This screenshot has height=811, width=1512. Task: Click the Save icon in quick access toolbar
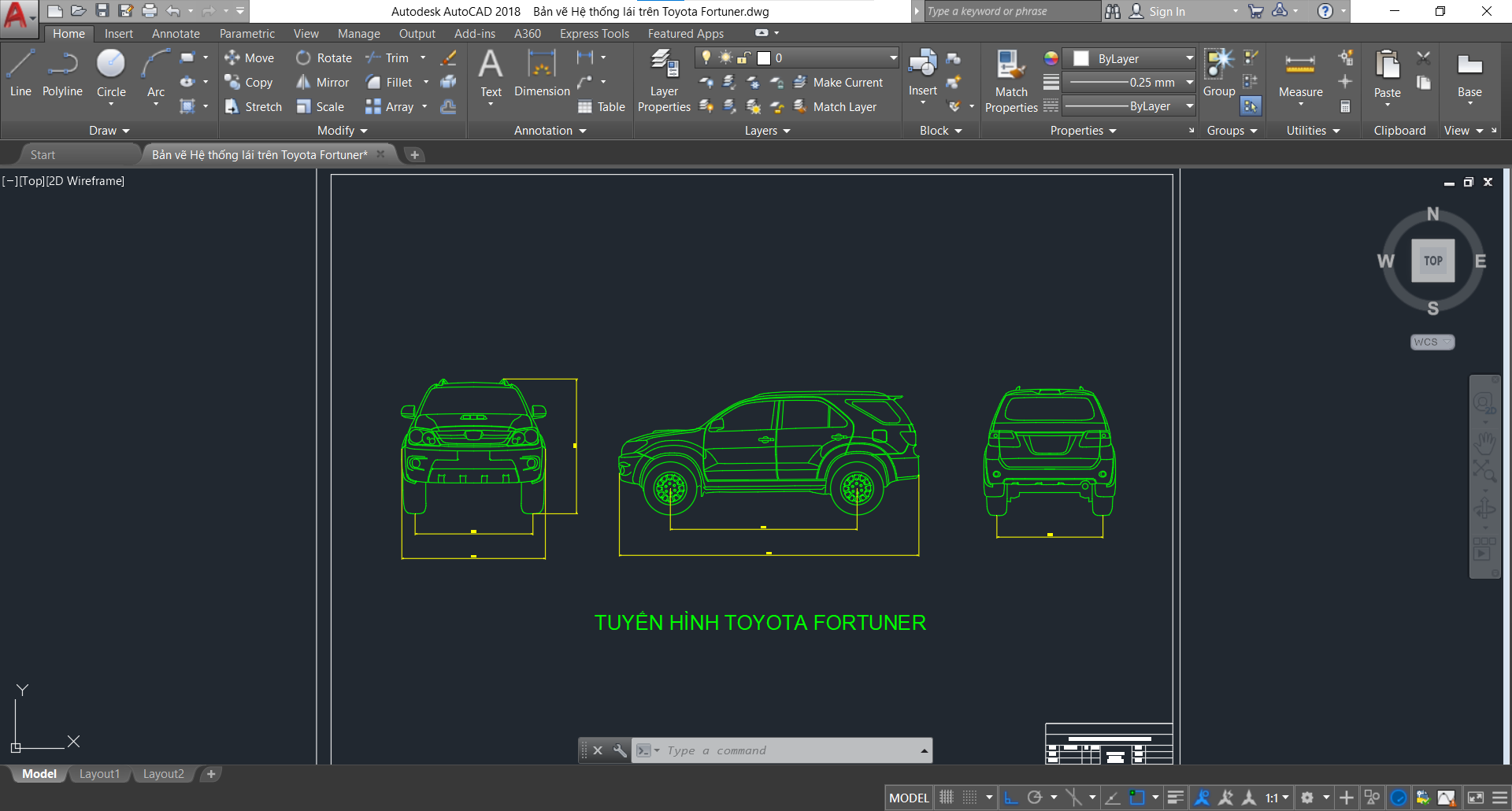coord(102,11)
